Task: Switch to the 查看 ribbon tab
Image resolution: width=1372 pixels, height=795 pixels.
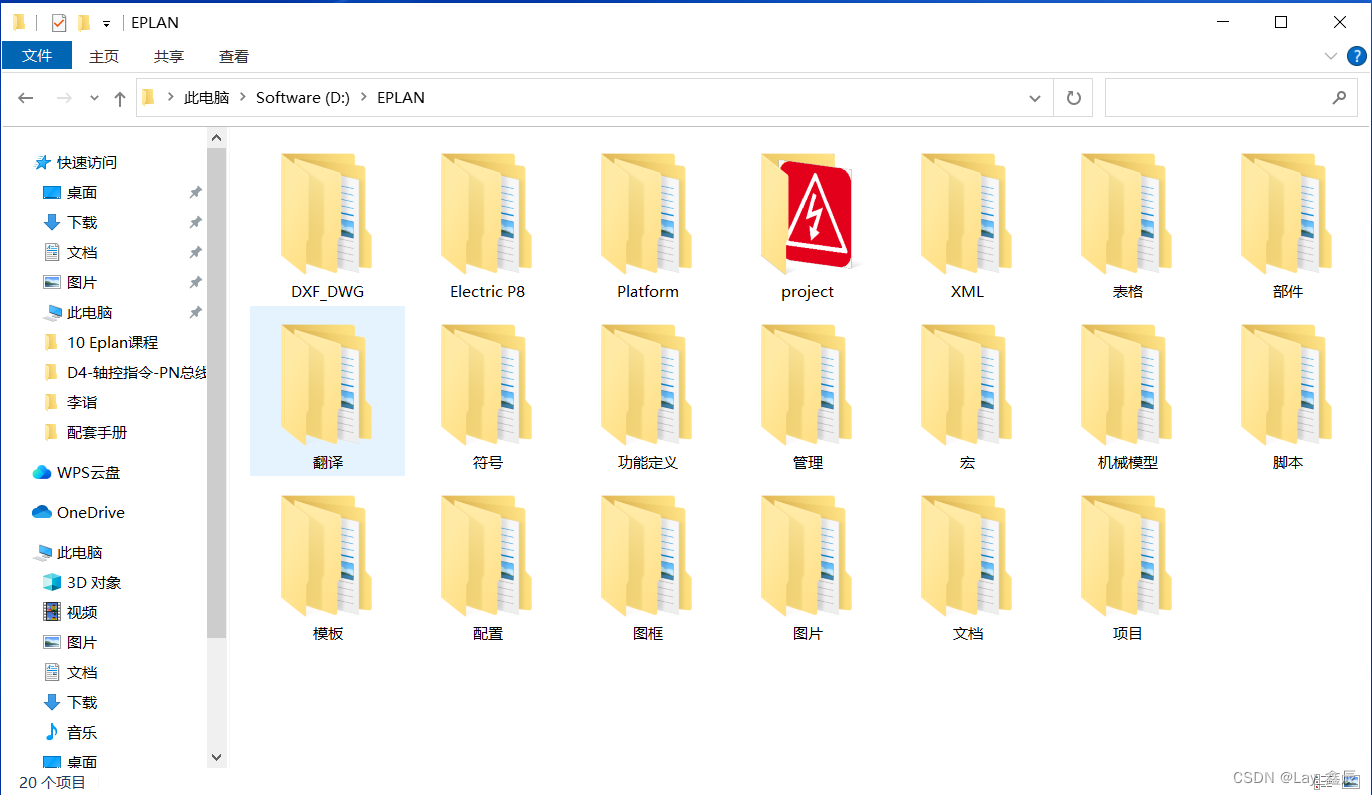Action: [234, 57]
